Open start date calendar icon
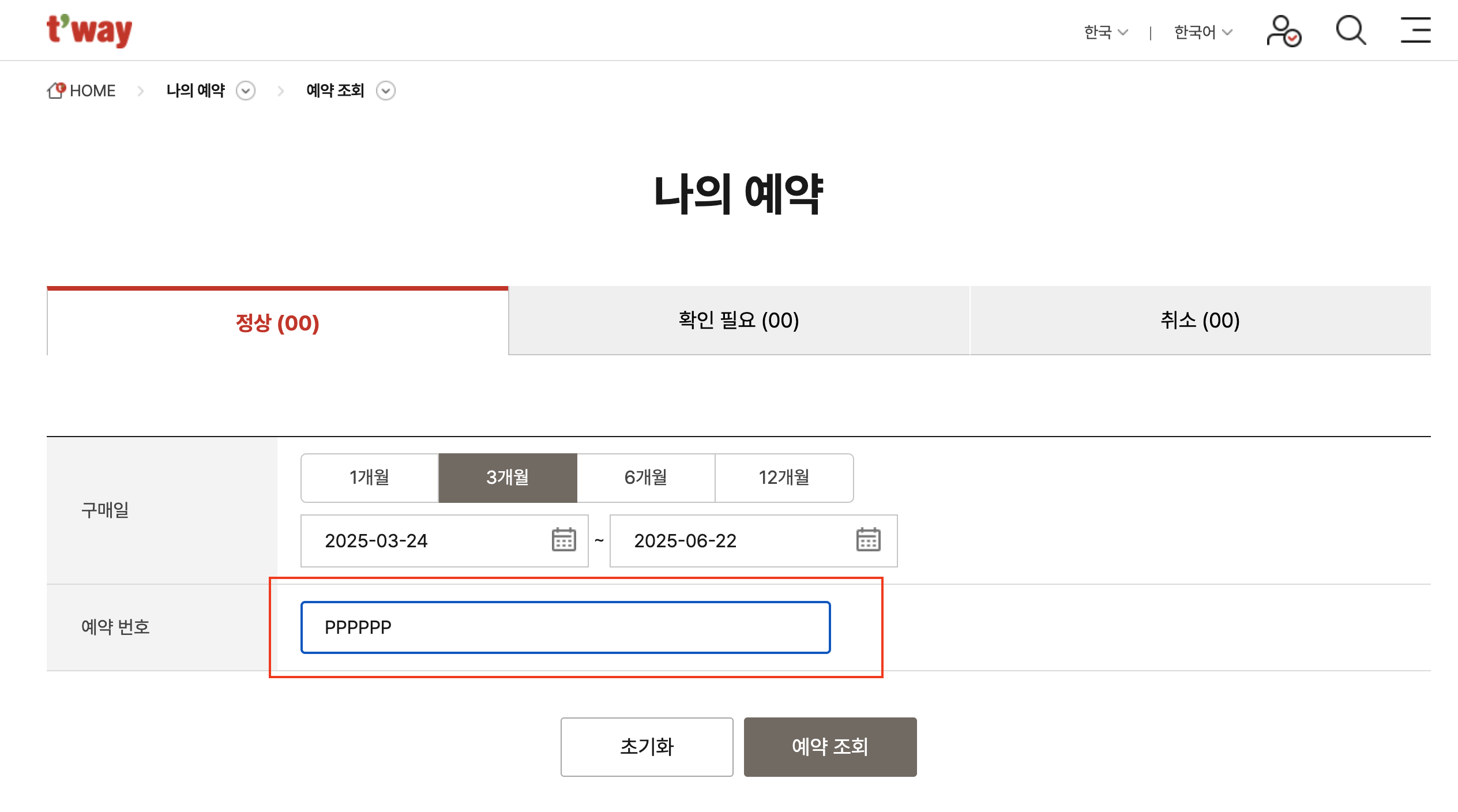The height and width of the screenshot is (812, 1458). [x=563, y=540]
